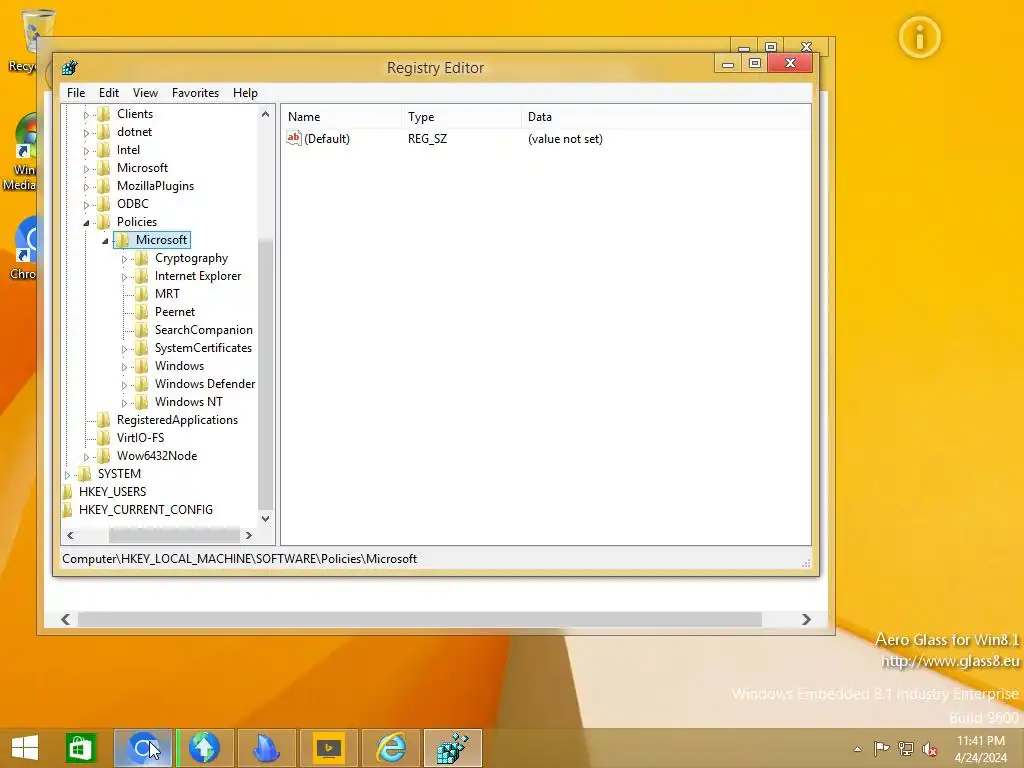
Task: Click the VirtIO-FS folder icon
Action: (103, 438)
